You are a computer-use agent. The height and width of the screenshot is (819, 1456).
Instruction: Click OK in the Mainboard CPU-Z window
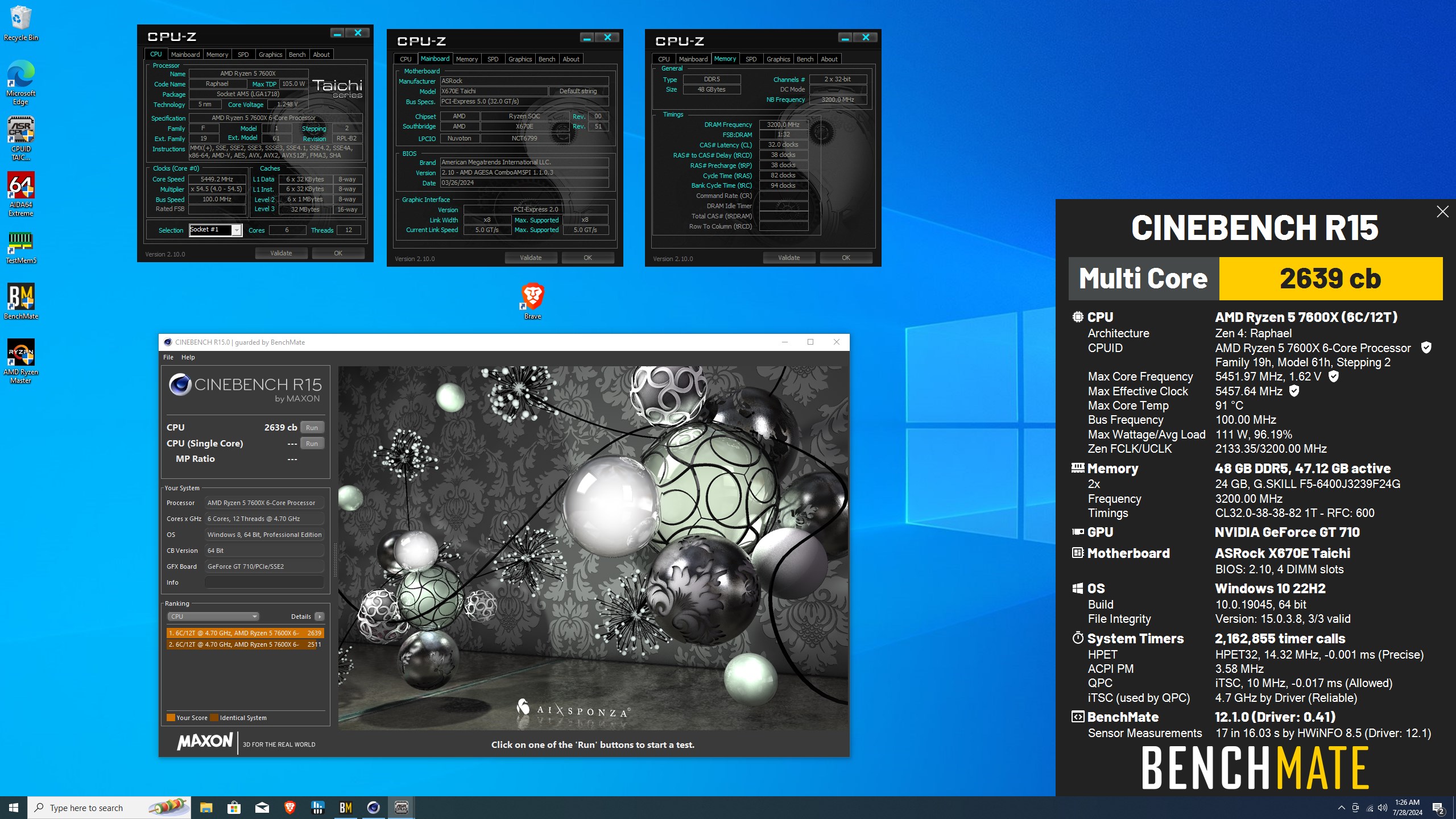(588, 258)
